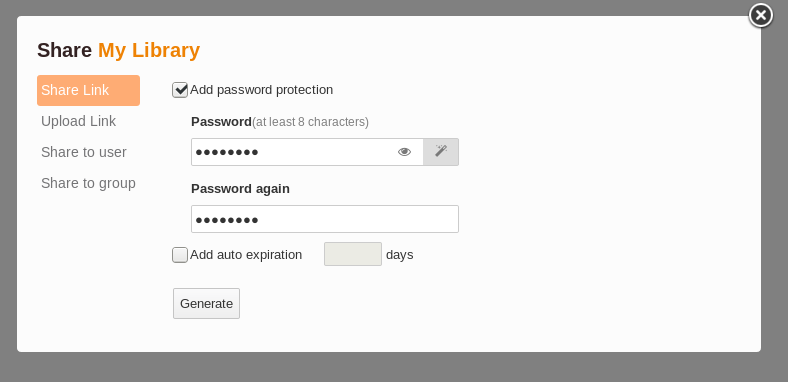The width and height of the screenshot is (788, 382).
Task: Select the Share Link tab
Action: click(88, 90)
